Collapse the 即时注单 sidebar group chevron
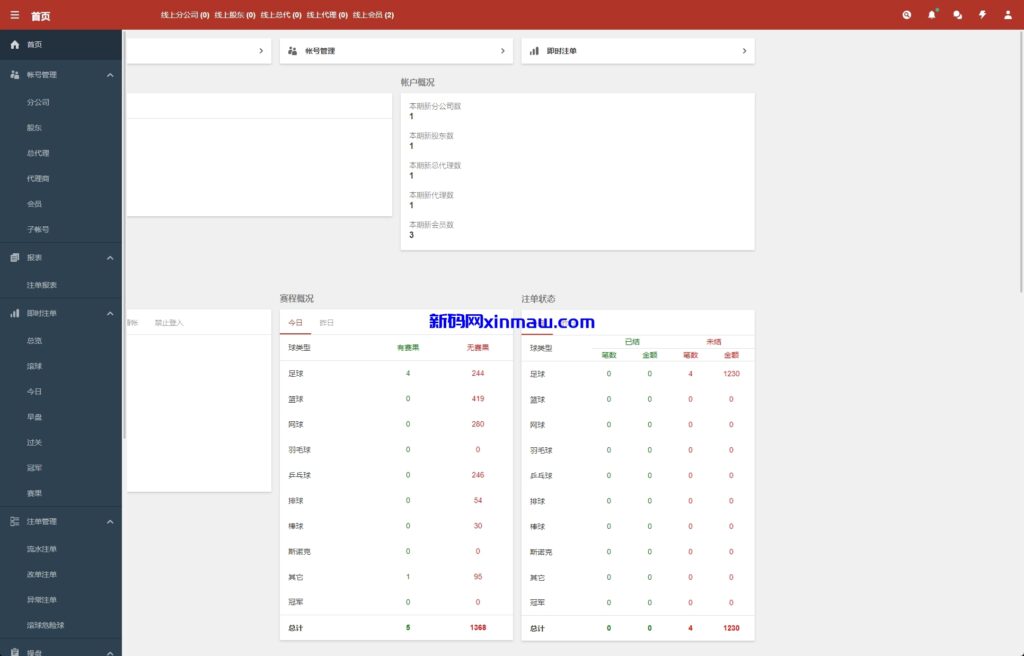This screenshot has width=1024, height=656. [110, 313]
